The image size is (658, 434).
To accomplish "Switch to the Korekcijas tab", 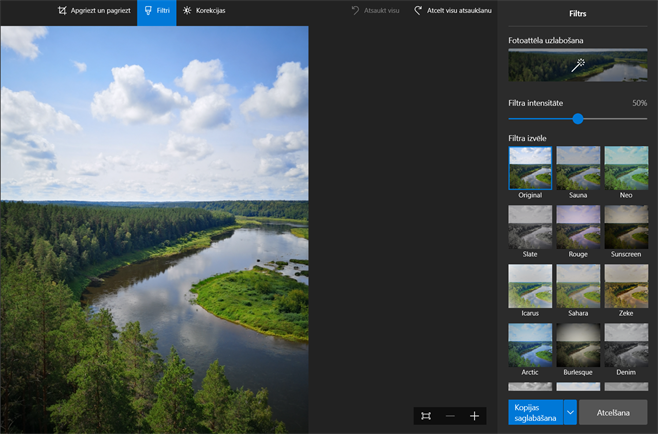I will click(204, 10).
